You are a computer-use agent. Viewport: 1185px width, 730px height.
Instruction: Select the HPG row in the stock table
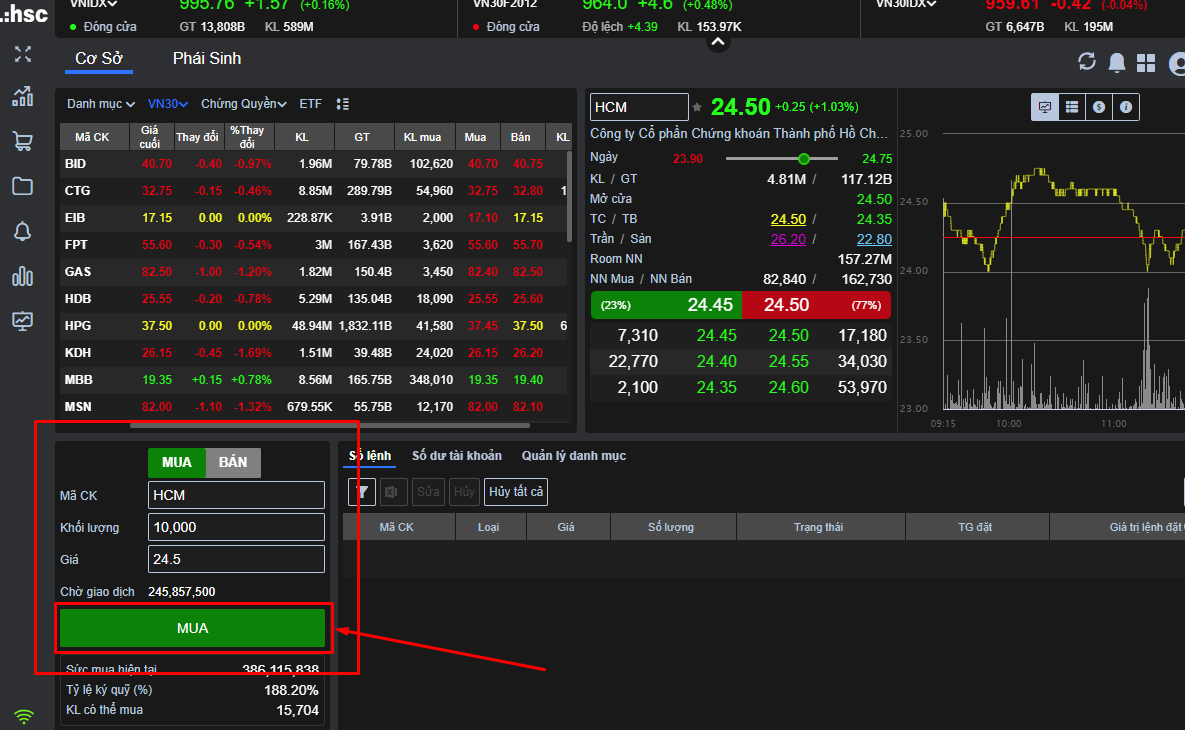(314, 326)
